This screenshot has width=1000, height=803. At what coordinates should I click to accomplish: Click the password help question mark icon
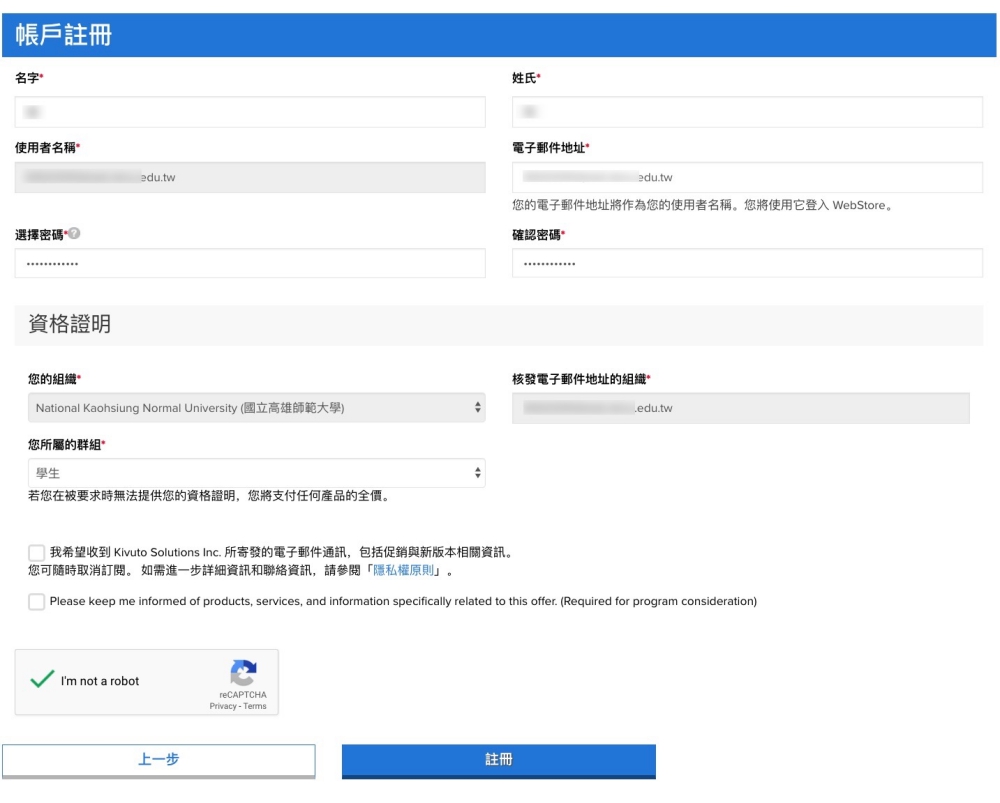74,235
